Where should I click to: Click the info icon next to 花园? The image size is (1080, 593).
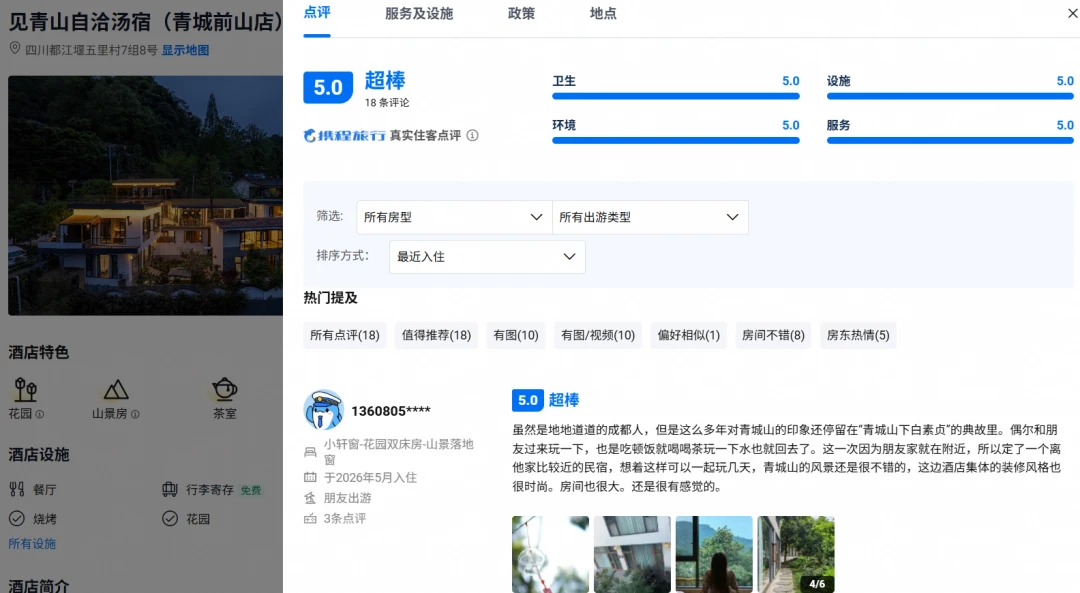[40, 414]
